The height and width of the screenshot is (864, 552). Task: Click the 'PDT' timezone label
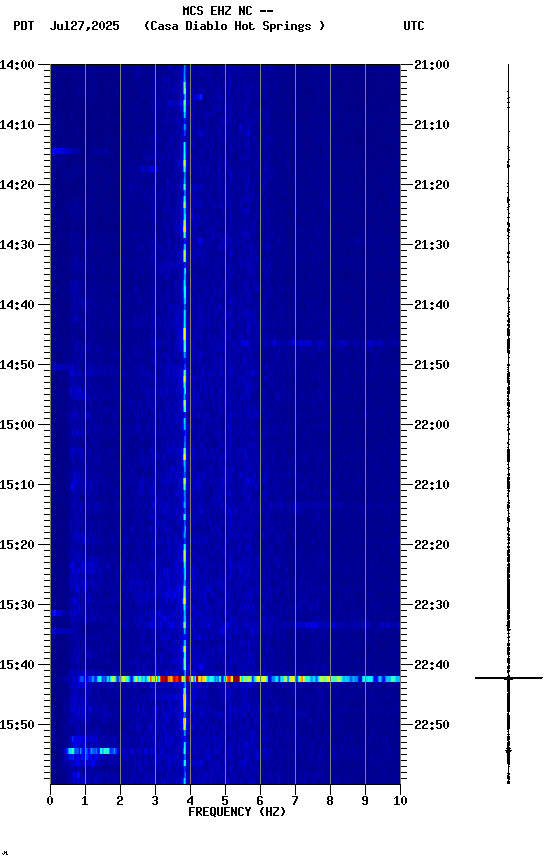24,26
